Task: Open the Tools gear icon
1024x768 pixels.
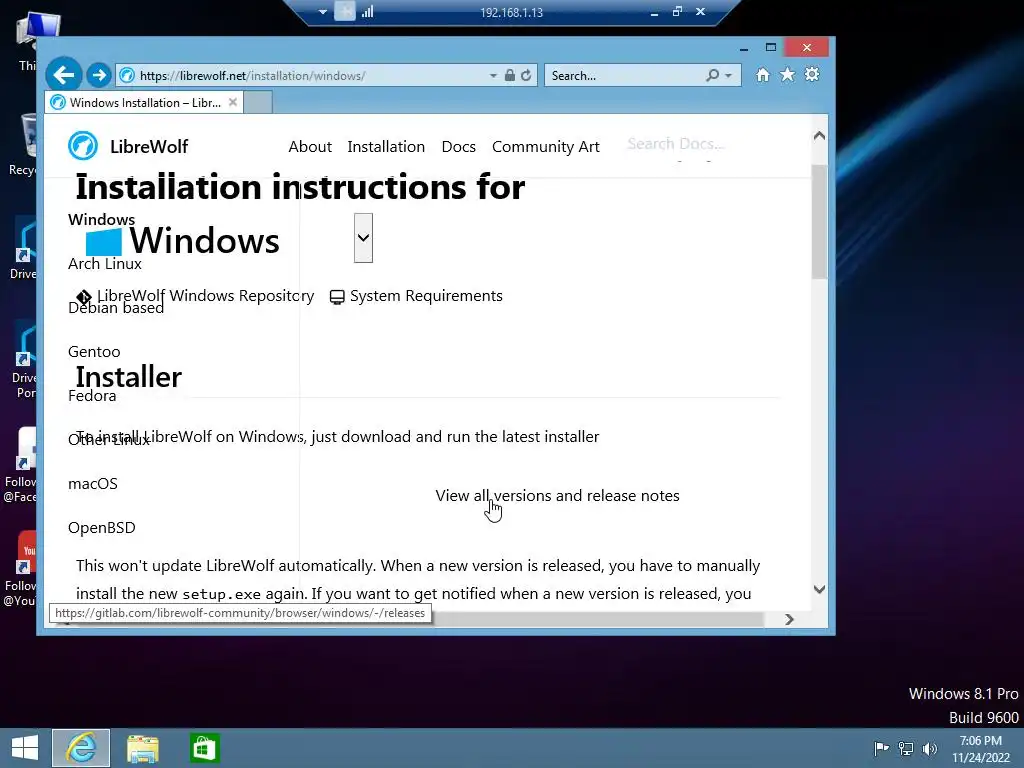Action: (812, 74)
